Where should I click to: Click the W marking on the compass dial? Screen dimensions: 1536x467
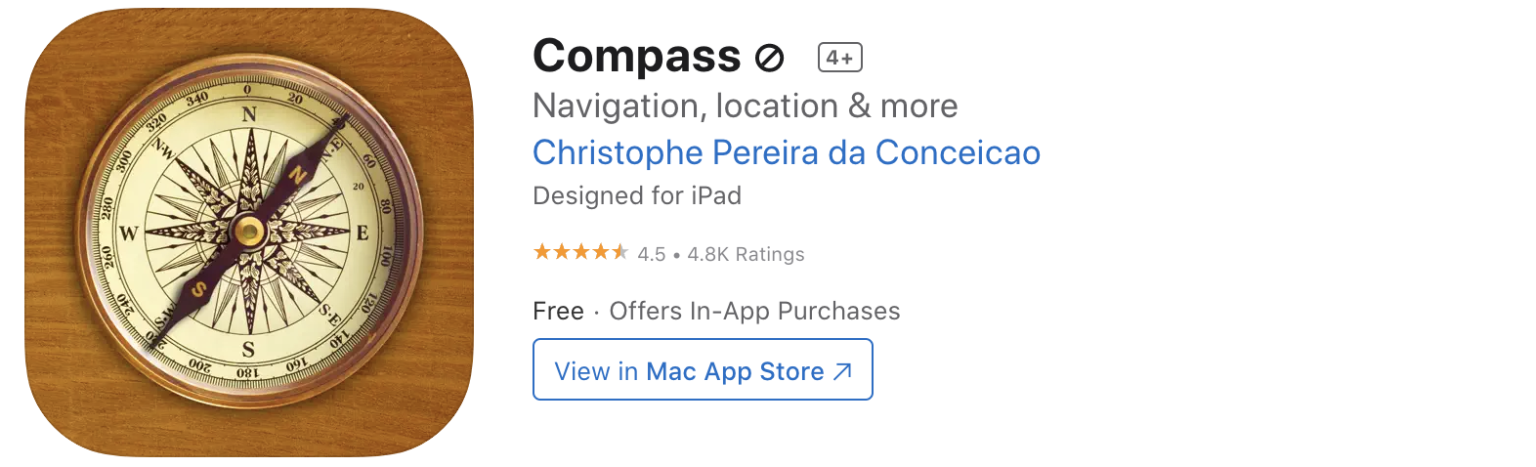tap(129, 234)
